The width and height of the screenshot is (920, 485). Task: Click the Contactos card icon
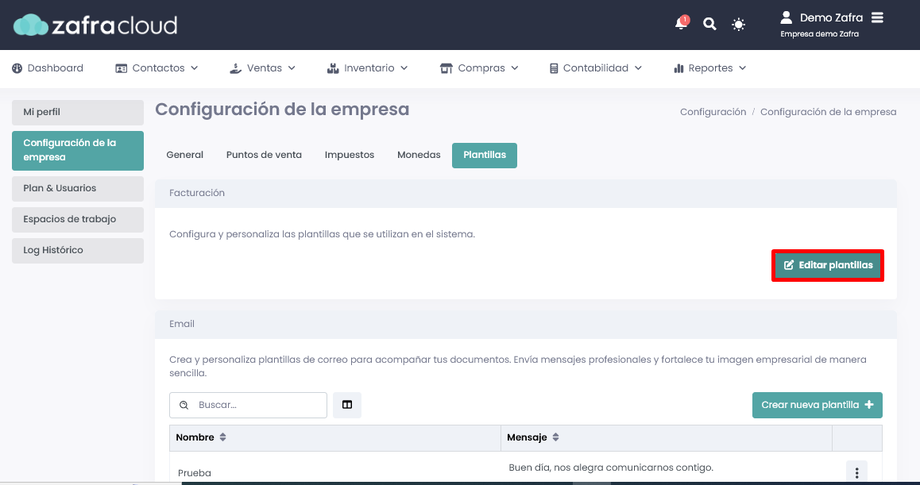coord(121,68)
